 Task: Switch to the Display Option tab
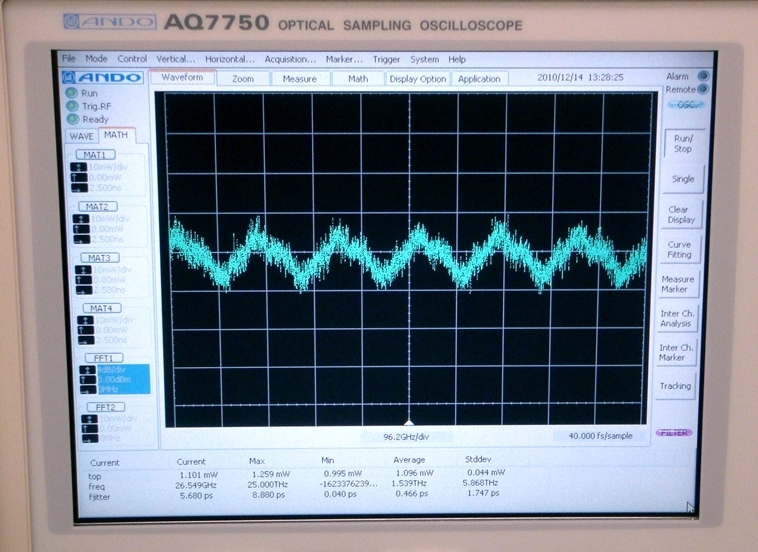click(x=418, y=79)
